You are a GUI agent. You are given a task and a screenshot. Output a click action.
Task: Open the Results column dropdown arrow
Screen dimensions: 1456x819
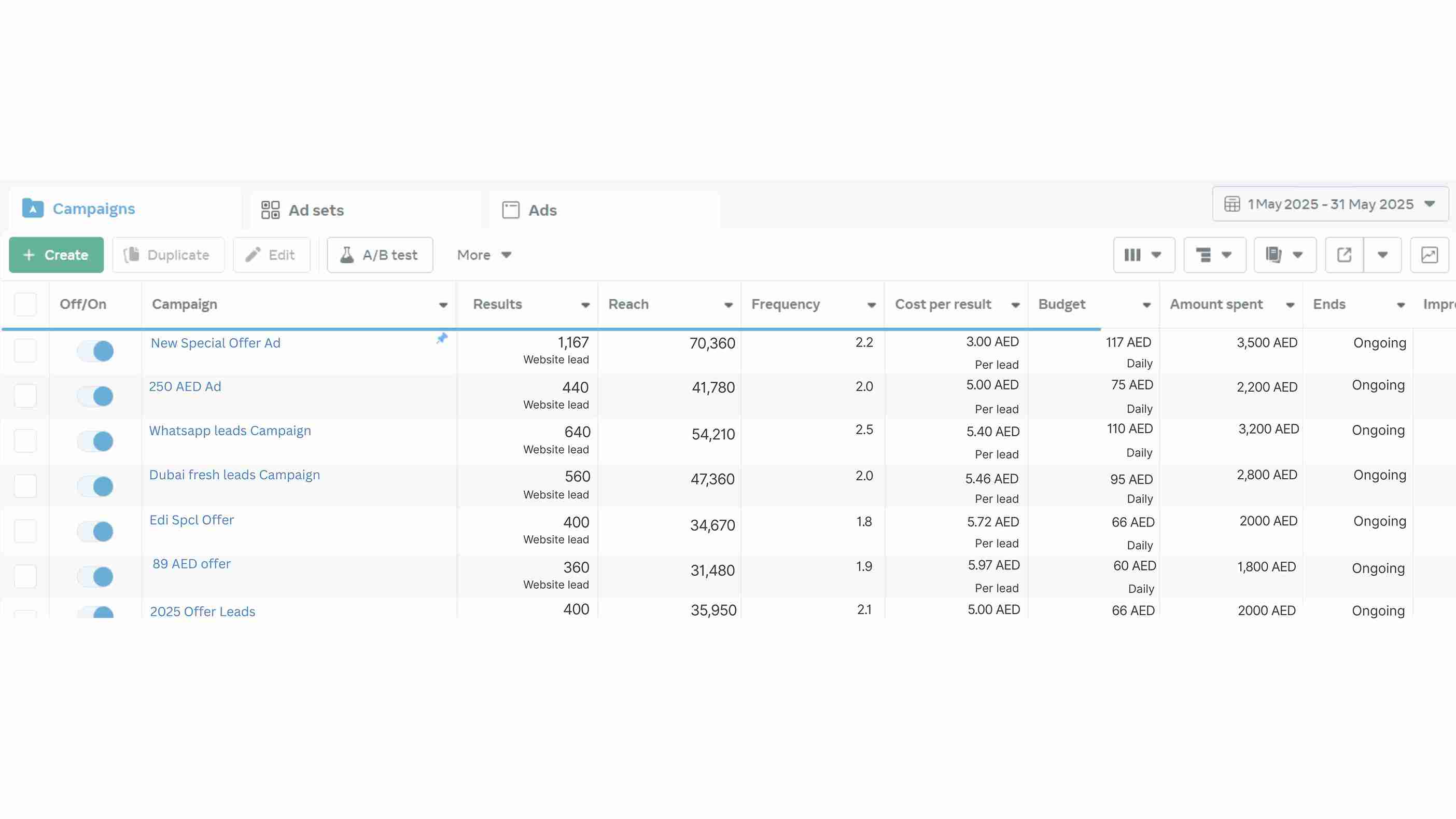pos(585,305)
